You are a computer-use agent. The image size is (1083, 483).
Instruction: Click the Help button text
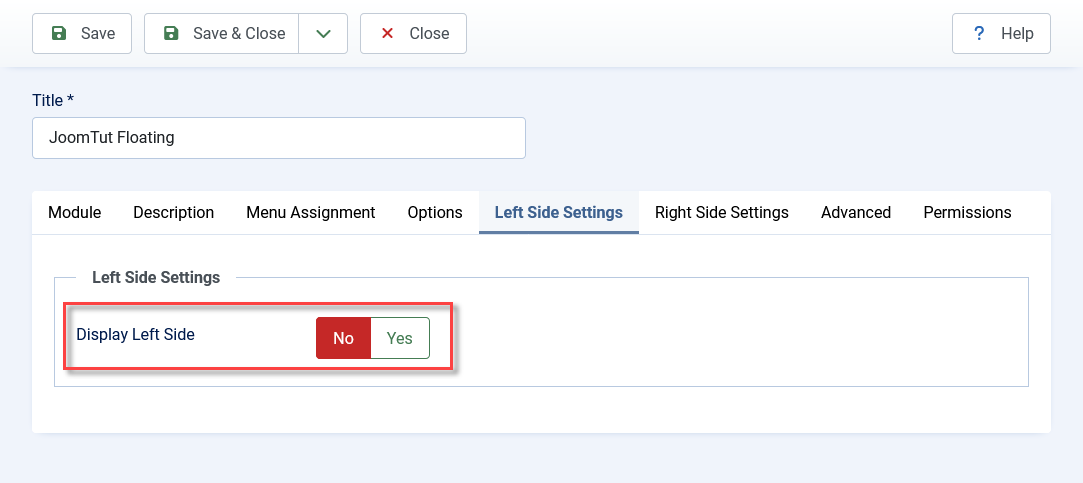point(1017,33)
